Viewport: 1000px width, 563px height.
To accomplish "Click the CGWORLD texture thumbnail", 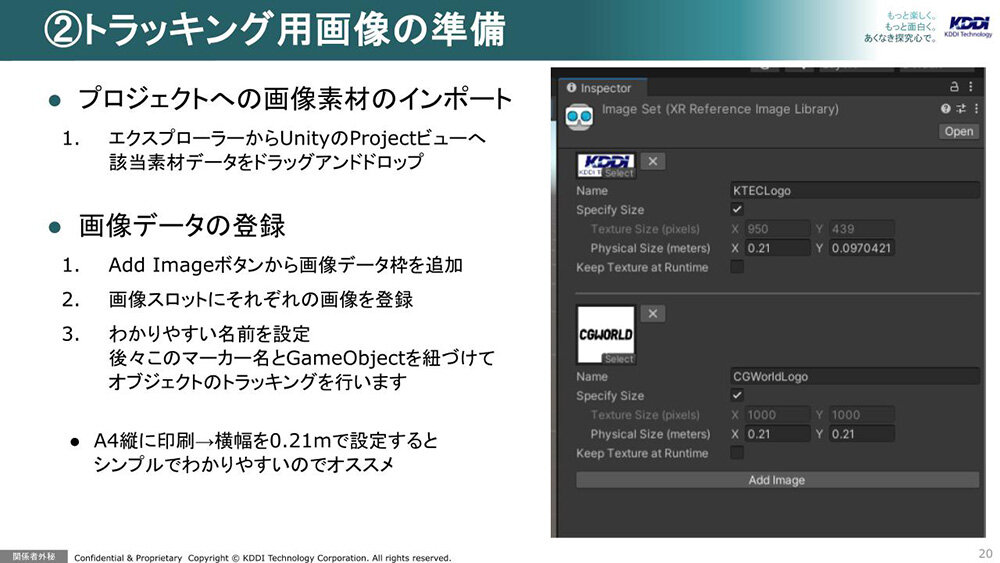I will (x=606, y=334).
